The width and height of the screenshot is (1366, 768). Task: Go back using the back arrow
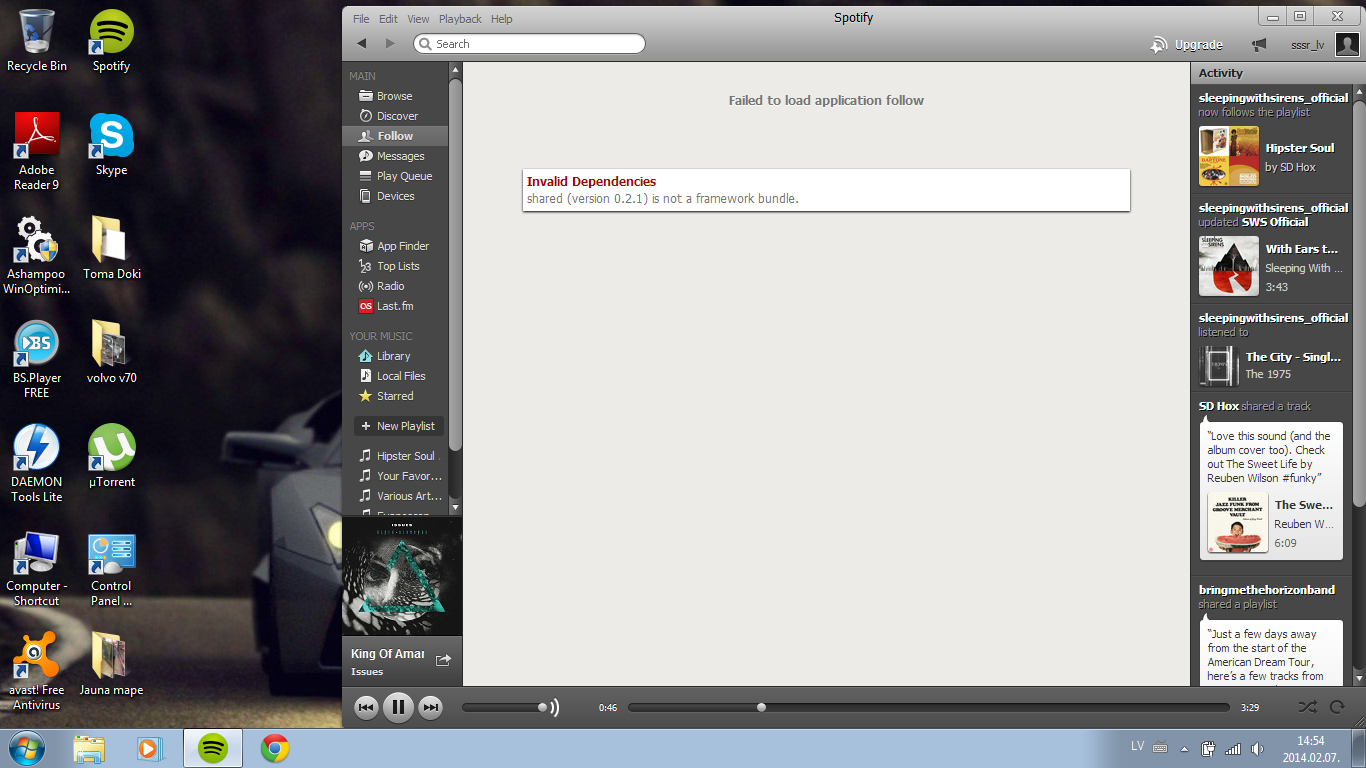point(362,44)
